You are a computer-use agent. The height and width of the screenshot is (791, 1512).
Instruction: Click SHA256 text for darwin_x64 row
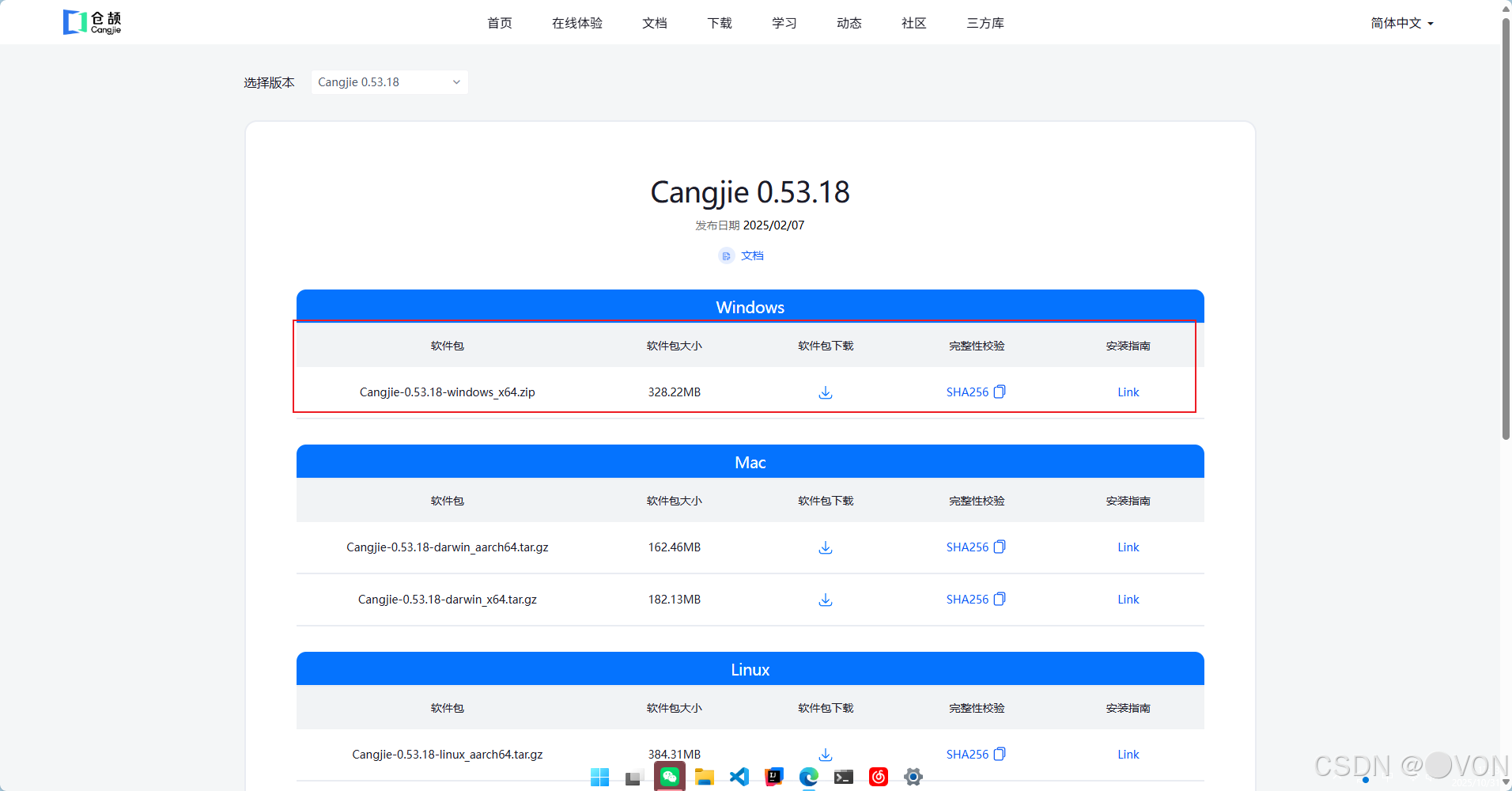tap(967, 600)
